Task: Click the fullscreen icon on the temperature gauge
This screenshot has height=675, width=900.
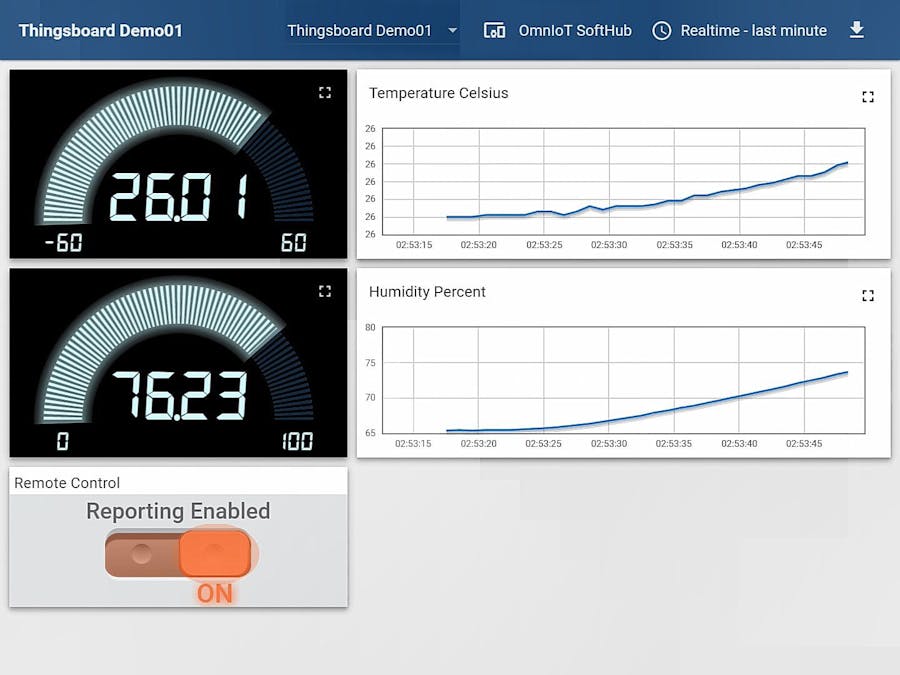Action: point(324,92)
